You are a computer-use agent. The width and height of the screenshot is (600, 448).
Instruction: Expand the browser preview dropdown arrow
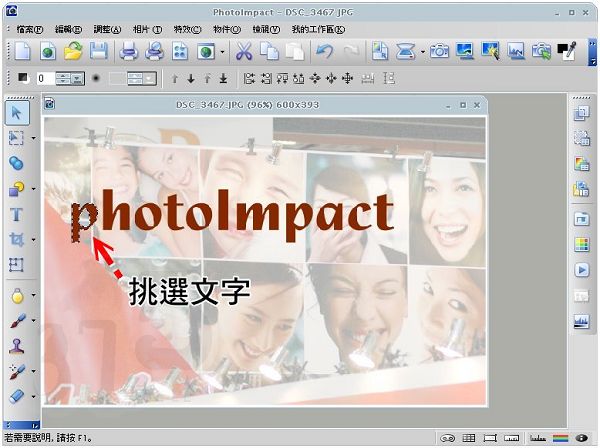click(x=222, y=51)
